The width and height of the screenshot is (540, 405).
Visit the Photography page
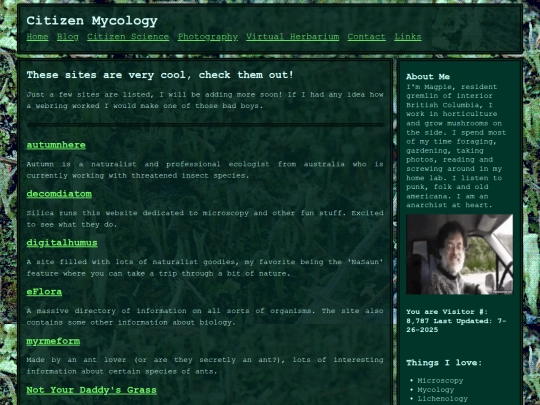click(x=208, y=37)
